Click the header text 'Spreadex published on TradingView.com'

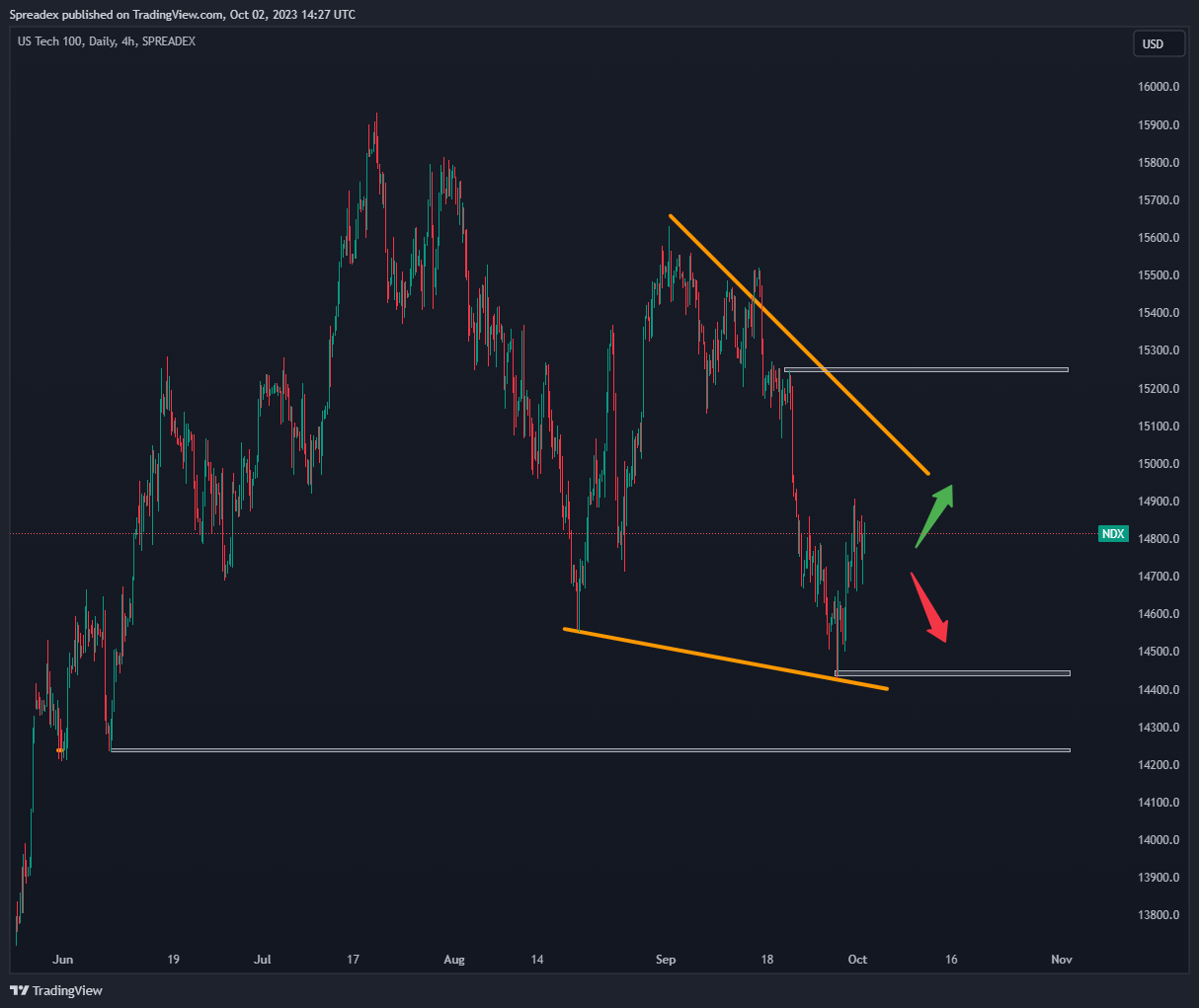coord(117,15)
